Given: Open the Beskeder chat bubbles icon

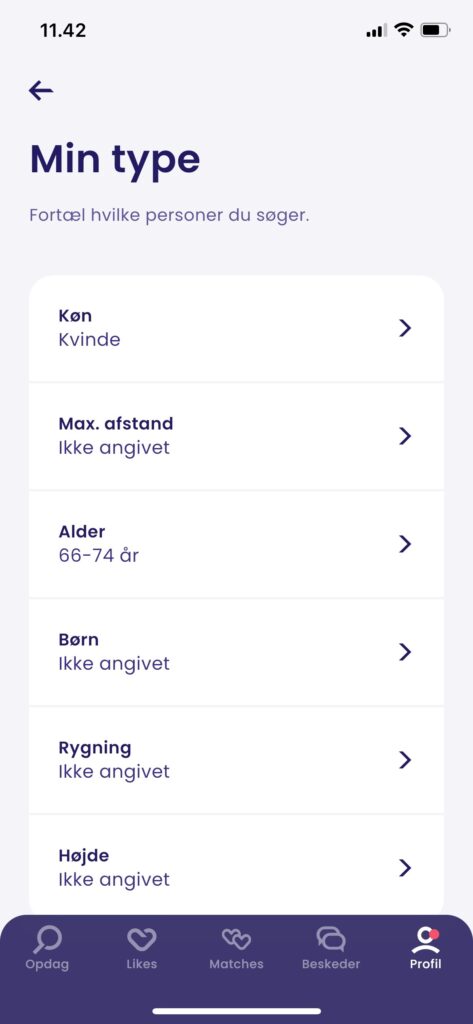Looking at the screenshot, I should [x=331, y=940].
